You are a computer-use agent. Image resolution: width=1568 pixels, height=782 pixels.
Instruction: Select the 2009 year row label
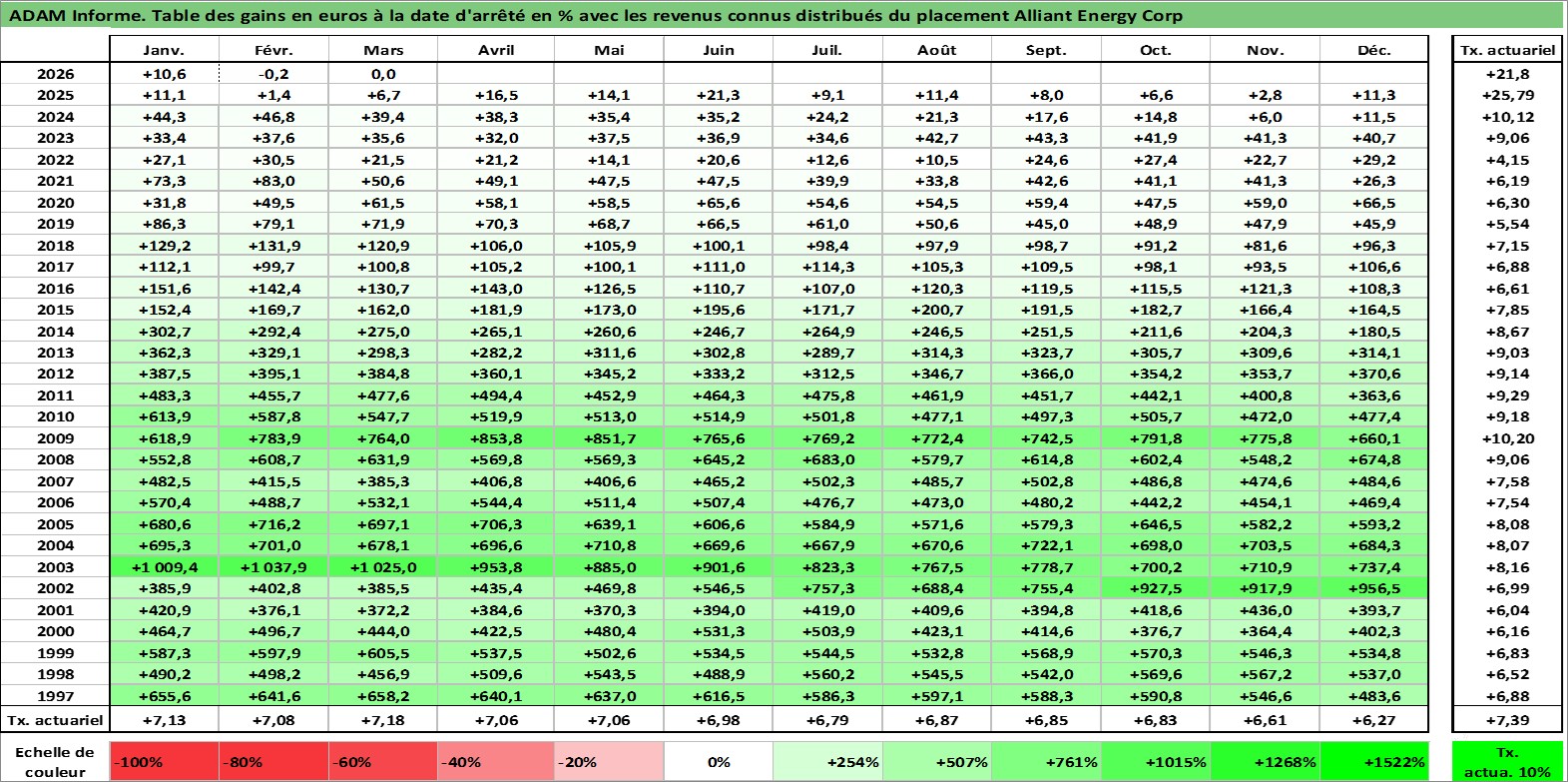click(55, 437)
